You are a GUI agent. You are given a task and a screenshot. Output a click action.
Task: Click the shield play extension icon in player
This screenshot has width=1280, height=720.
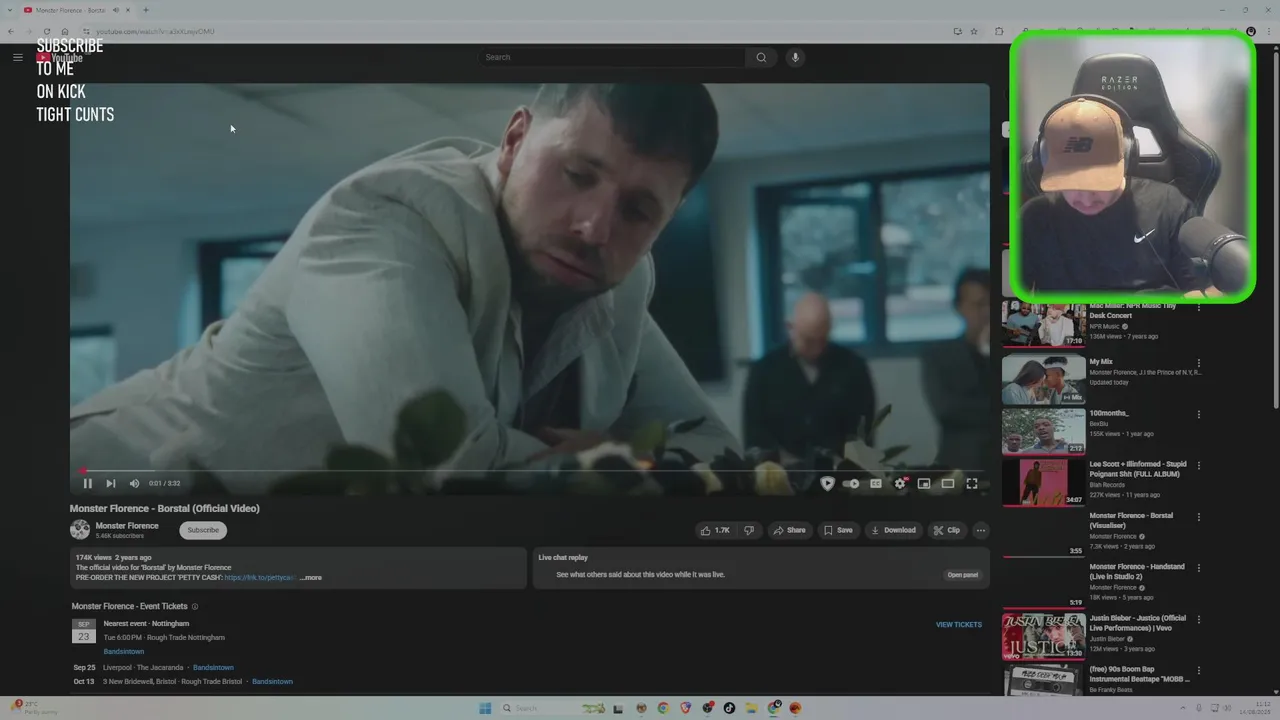click(827, 483)
